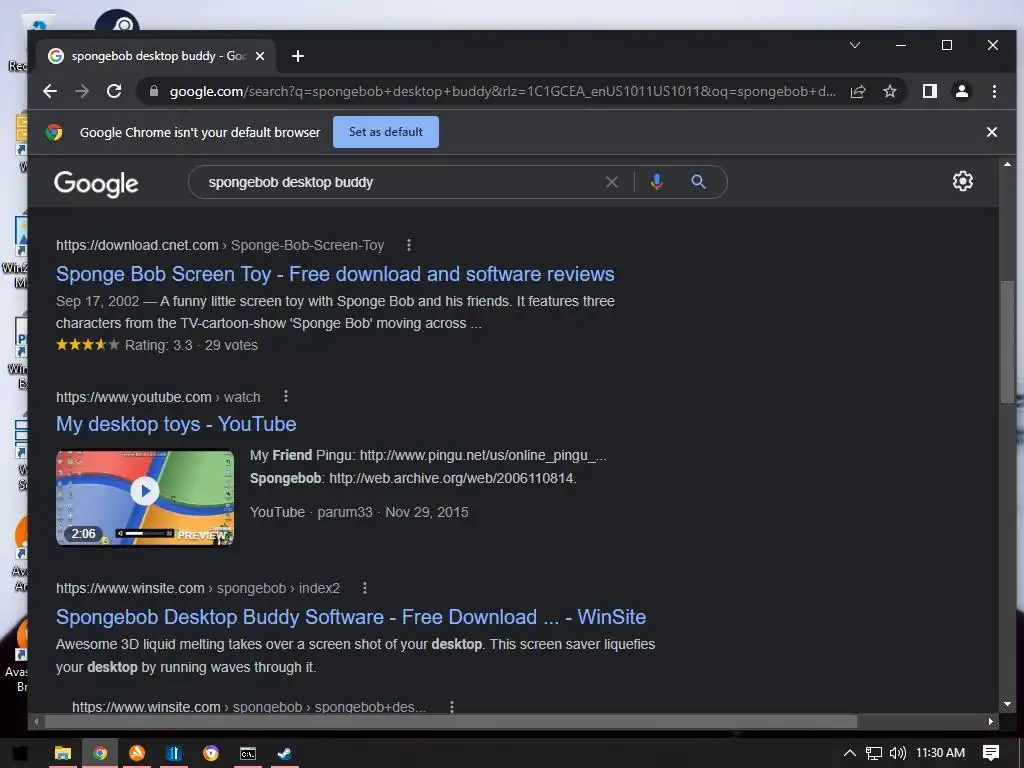Close the spongebob desktop buddy tab
The image size is (1024, 768).
click(260, 56)
